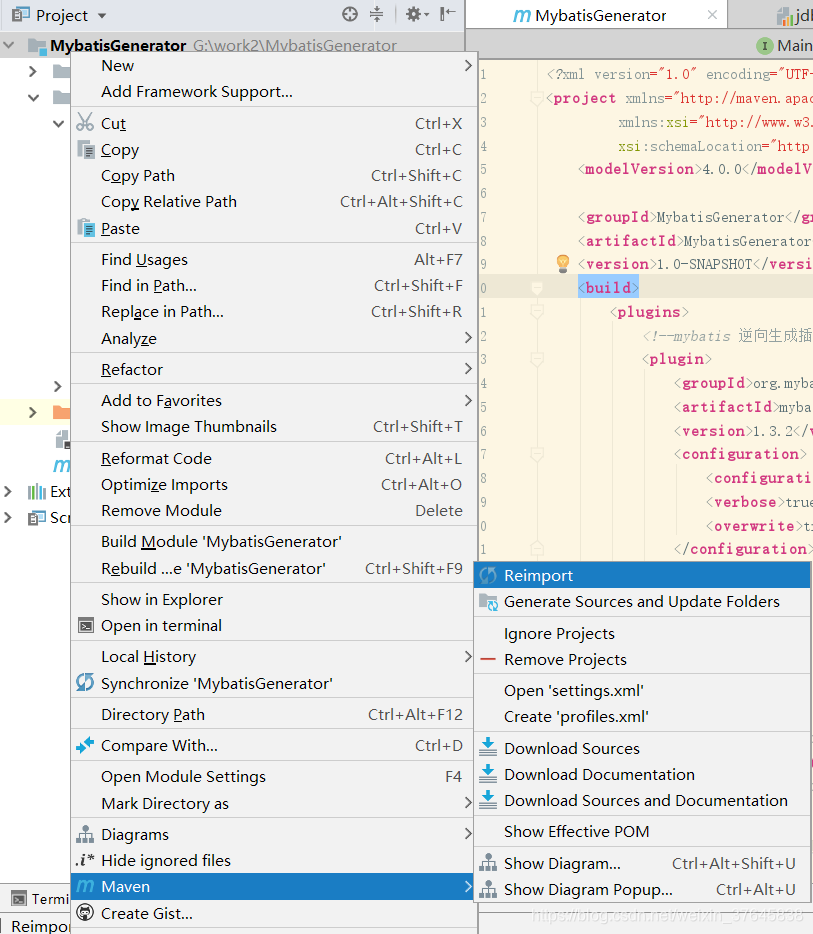Open the New submenu
Viewport: 813px width, 934px height.
point(274,66)
